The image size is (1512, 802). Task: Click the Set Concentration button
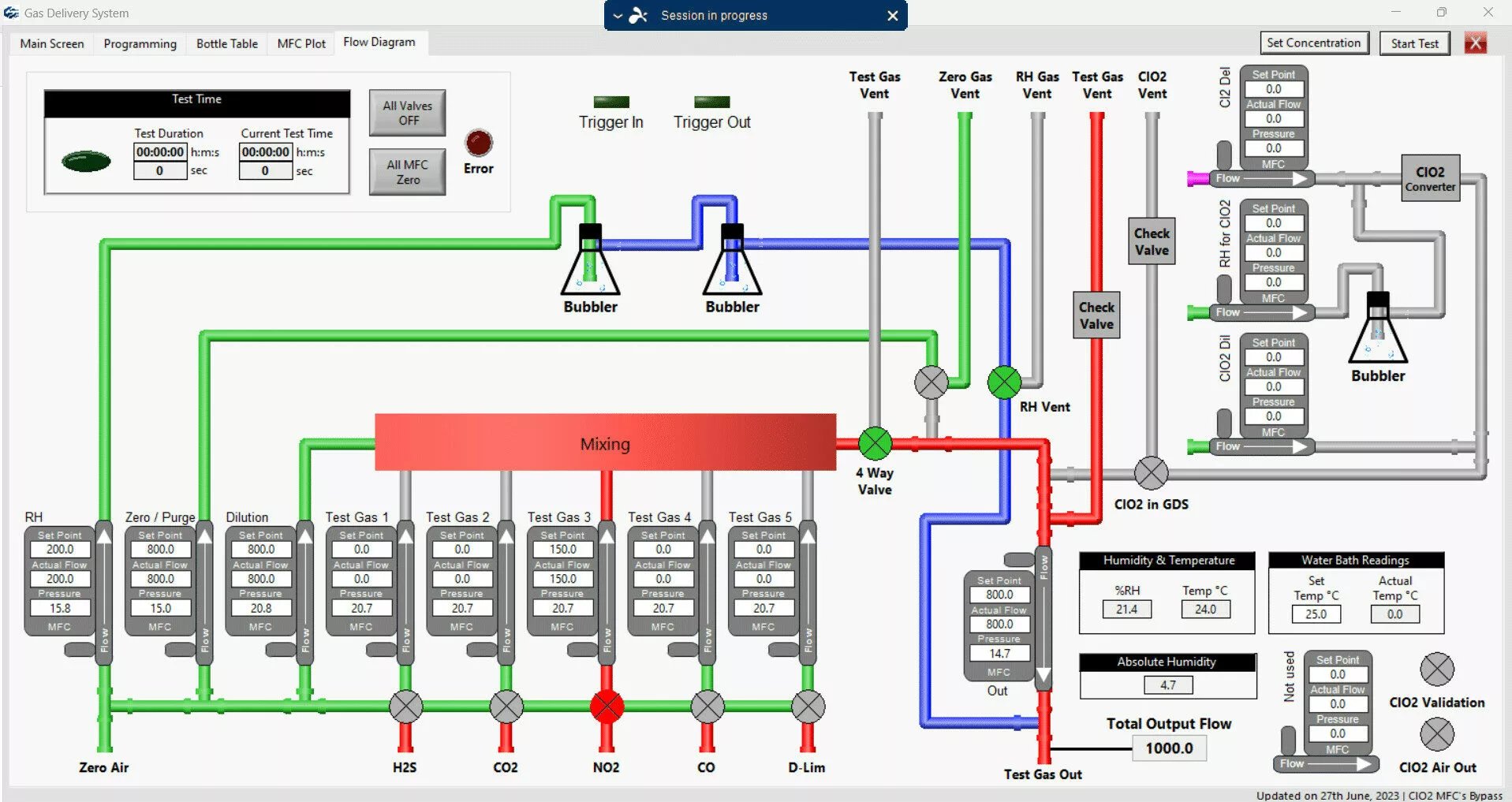pos(1314,43)
